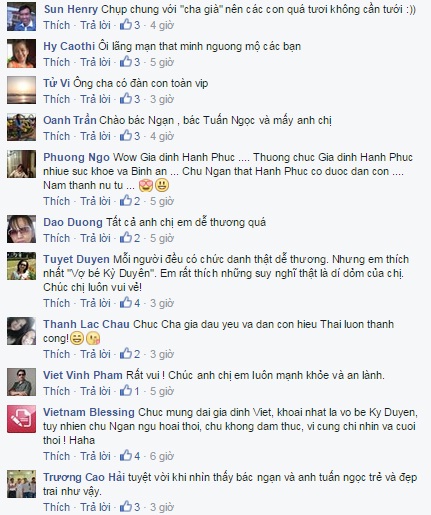The width and height of the screenshot is (431, 515).
Task: Click the thumbs-up icon under Viet Vinh Pham's comment
Action: point(126,391)
